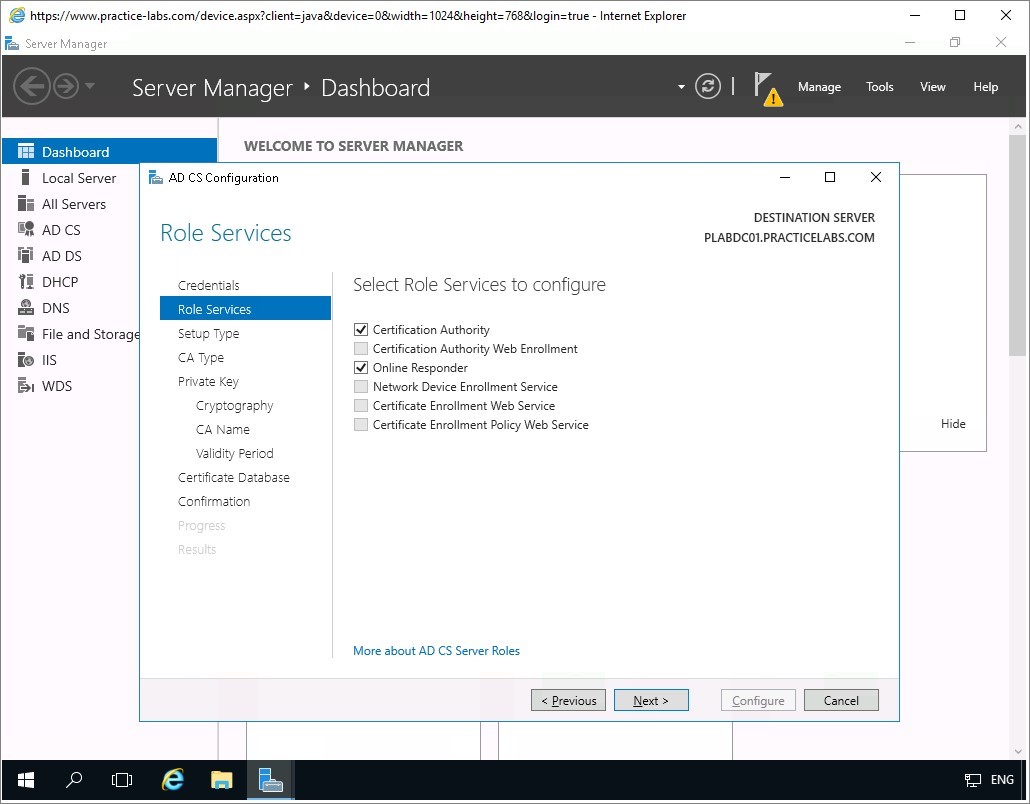
Task: Click Server Manager taskbar icon
Action: tap(270, 780)
